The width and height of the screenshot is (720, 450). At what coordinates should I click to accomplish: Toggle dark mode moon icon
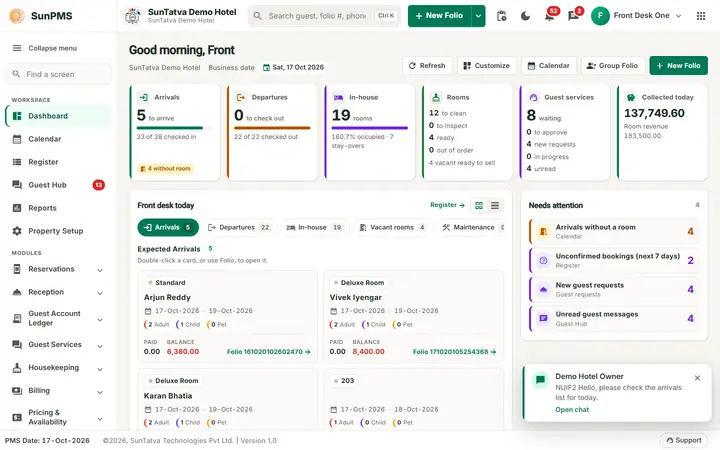pyautogui.click(x=525, y=16)
